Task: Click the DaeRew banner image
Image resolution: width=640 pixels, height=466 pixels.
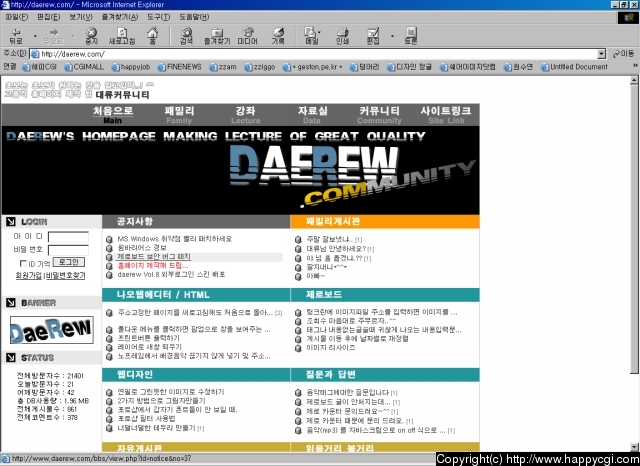Action: pos(51,330)
